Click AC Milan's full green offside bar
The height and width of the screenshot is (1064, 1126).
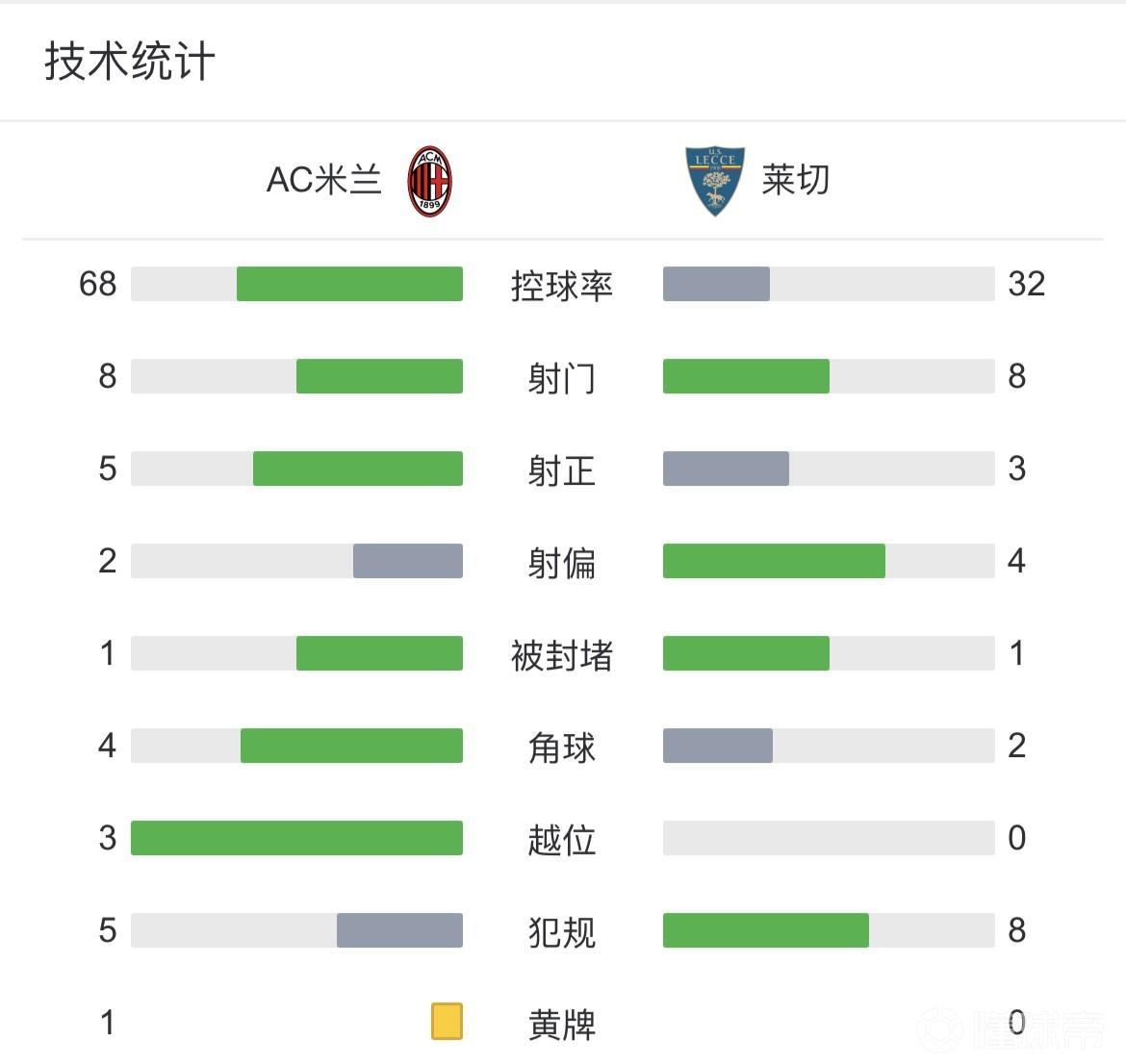[296, 838]
